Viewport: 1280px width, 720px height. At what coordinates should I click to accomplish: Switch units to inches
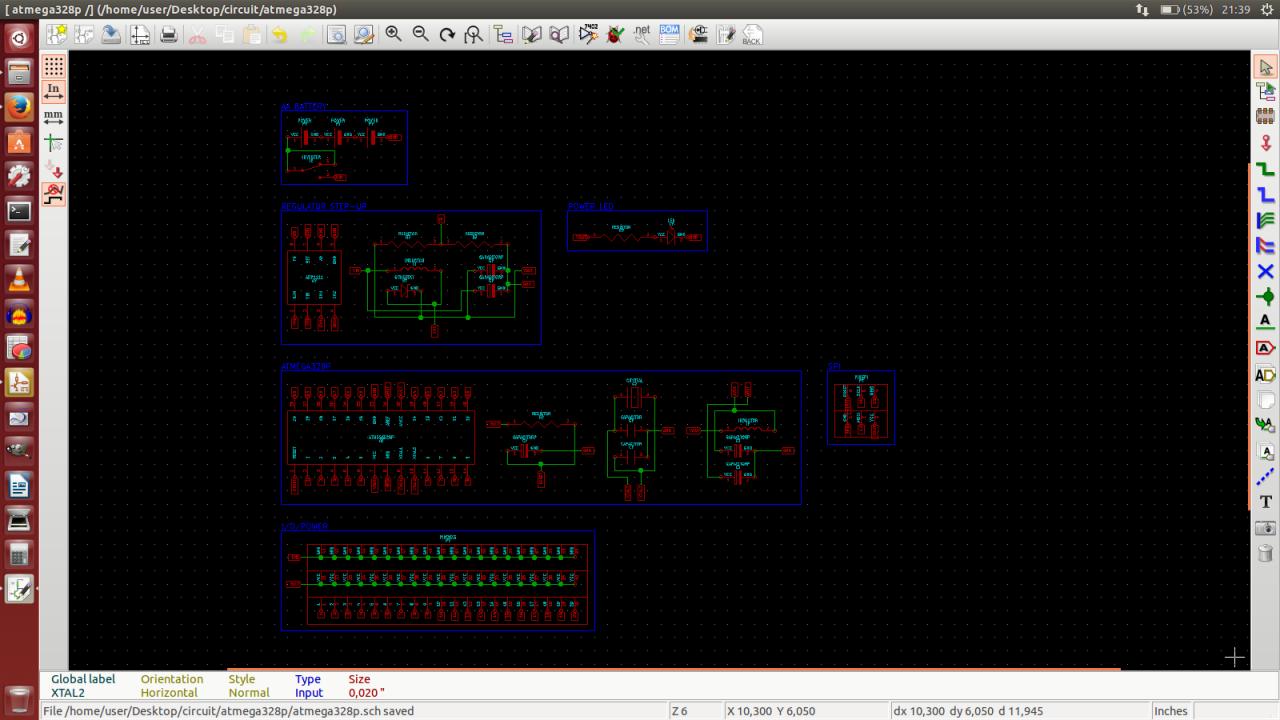[54, 92]
